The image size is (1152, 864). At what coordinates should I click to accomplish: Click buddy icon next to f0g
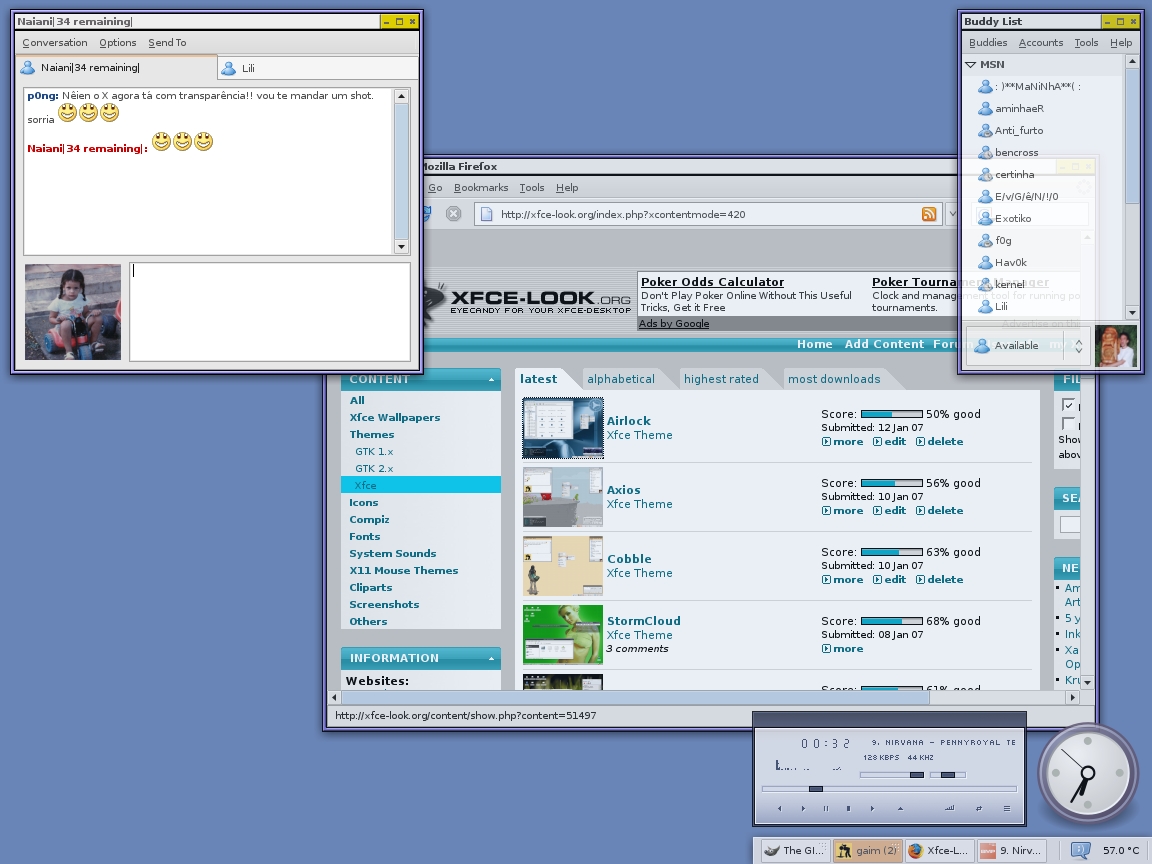pos(985,240)
